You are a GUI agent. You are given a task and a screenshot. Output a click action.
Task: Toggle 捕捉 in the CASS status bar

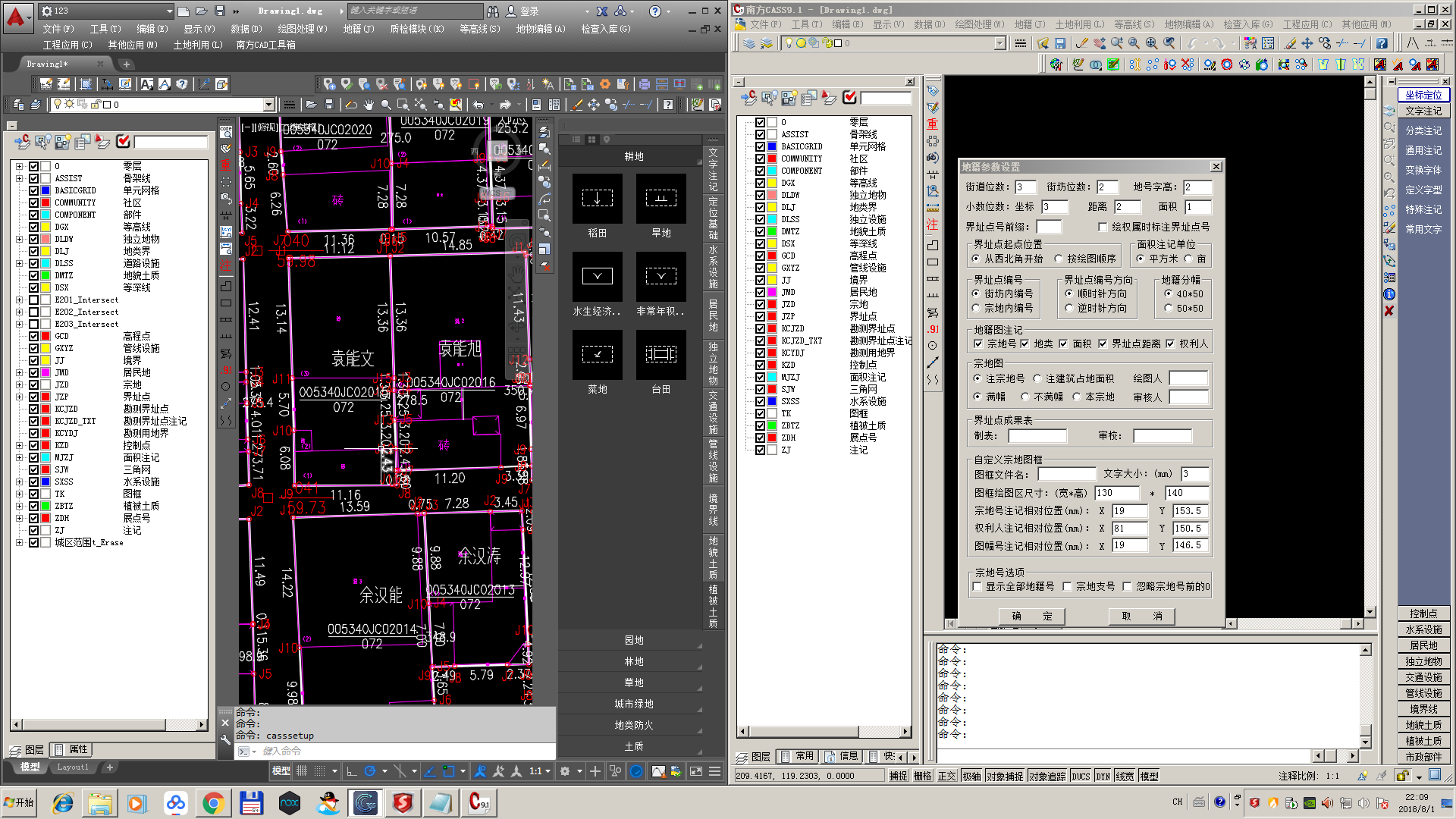pyautogui.click(x=898, y=776)
